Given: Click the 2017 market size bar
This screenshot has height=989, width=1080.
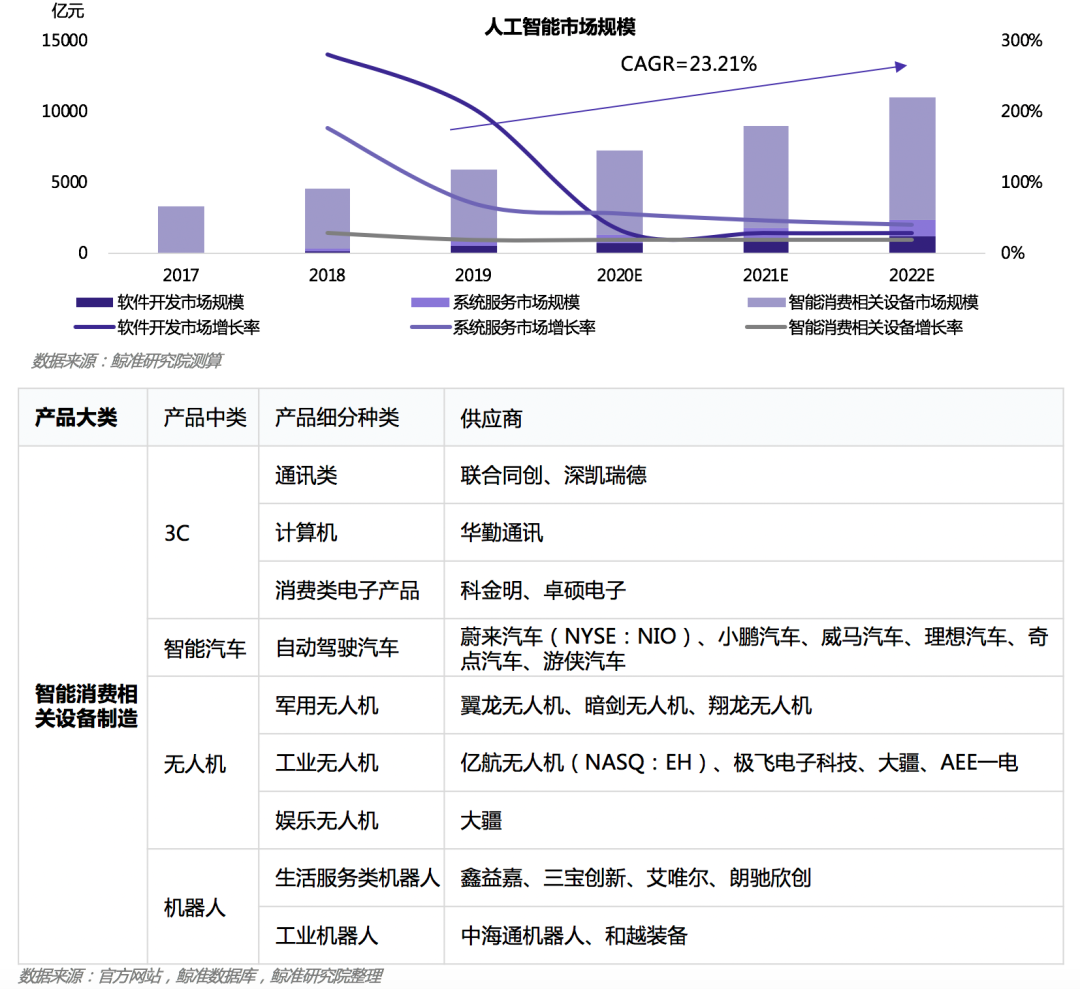Looking at the screenshot, I should point(181,229).
